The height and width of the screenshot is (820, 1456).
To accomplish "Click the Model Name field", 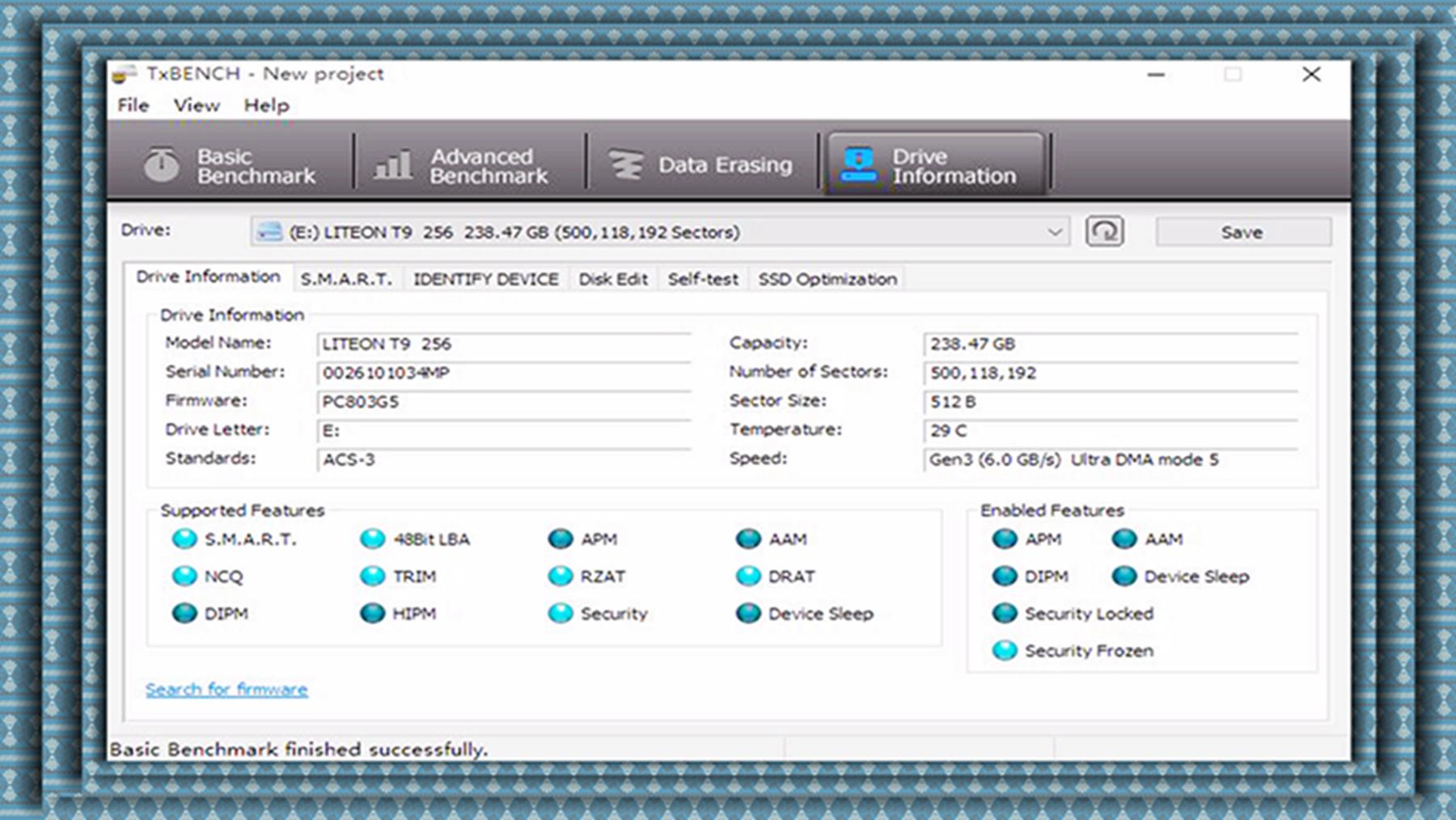I will 504,344.
